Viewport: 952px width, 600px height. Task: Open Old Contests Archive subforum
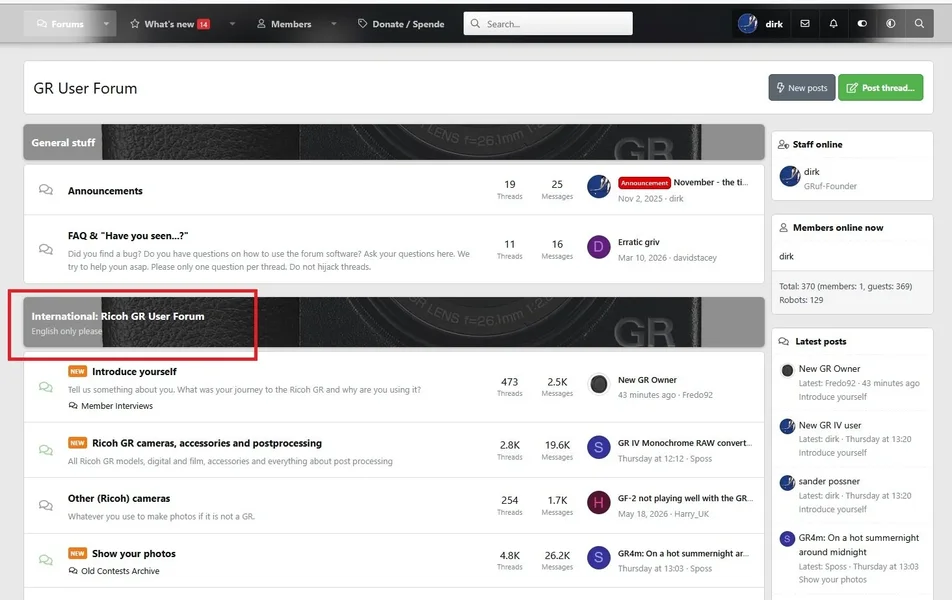[120, 571]
